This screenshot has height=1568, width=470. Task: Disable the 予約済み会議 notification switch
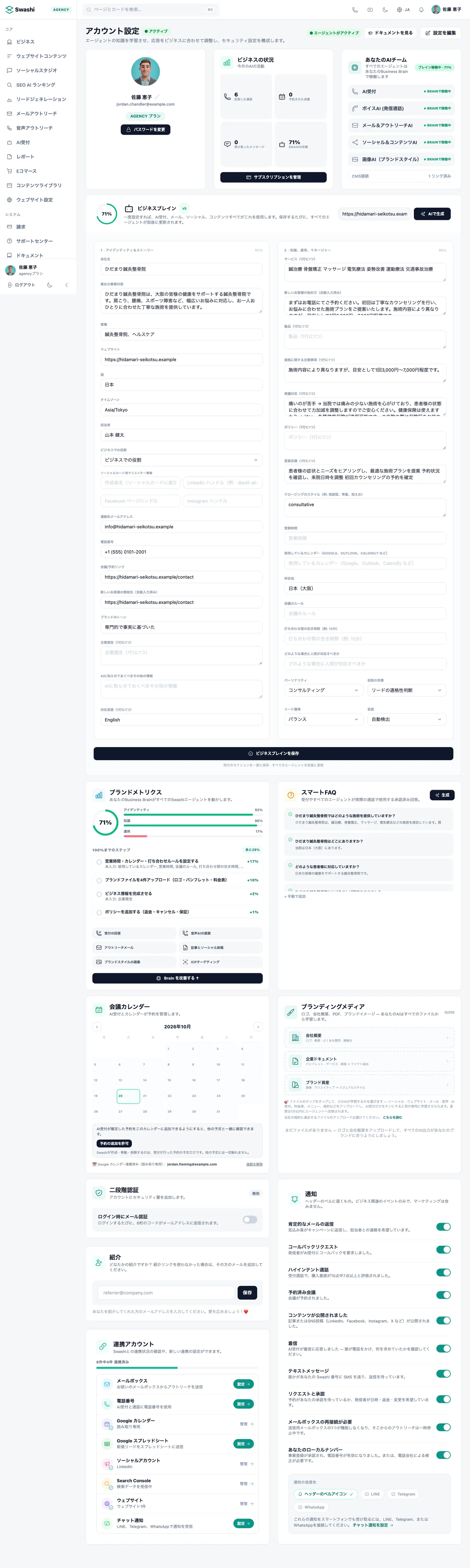[x=443, y=1295]
